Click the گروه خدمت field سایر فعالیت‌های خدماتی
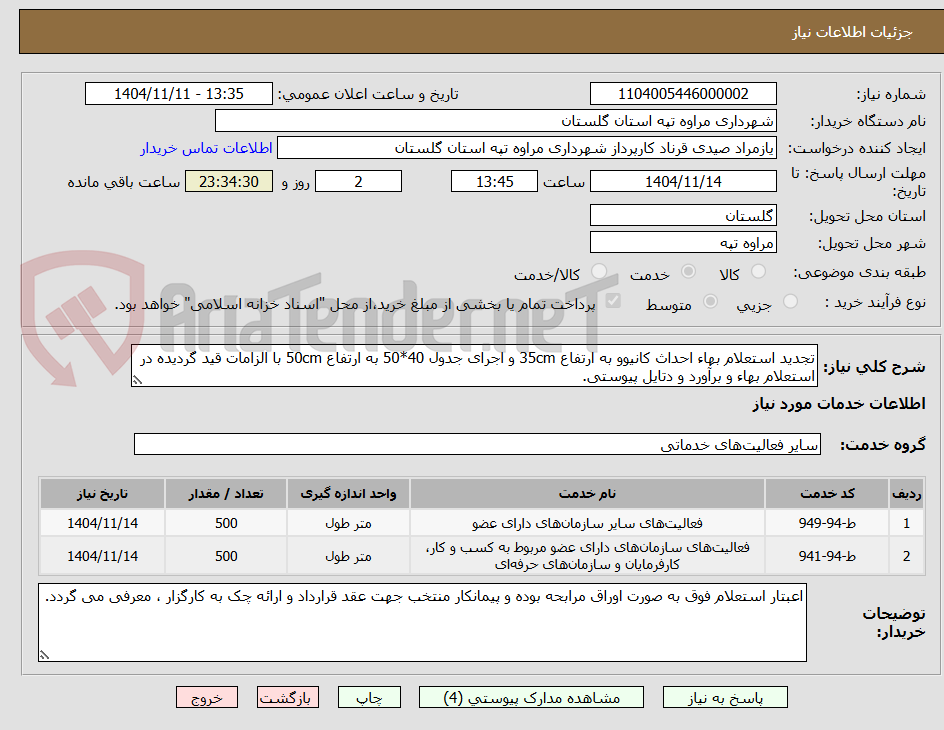The height and width of the screenshot is (730, 944). pyautogui.click(x=477, y=444)
